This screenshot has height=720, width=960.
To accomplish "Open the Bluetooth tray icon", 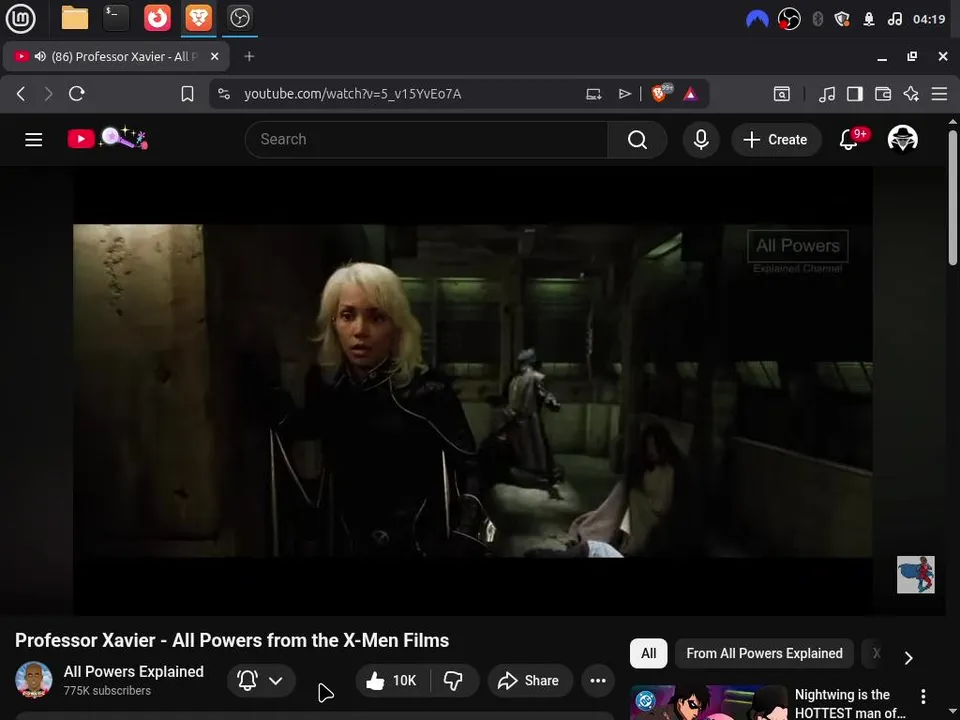I will (x=817, y=19).
